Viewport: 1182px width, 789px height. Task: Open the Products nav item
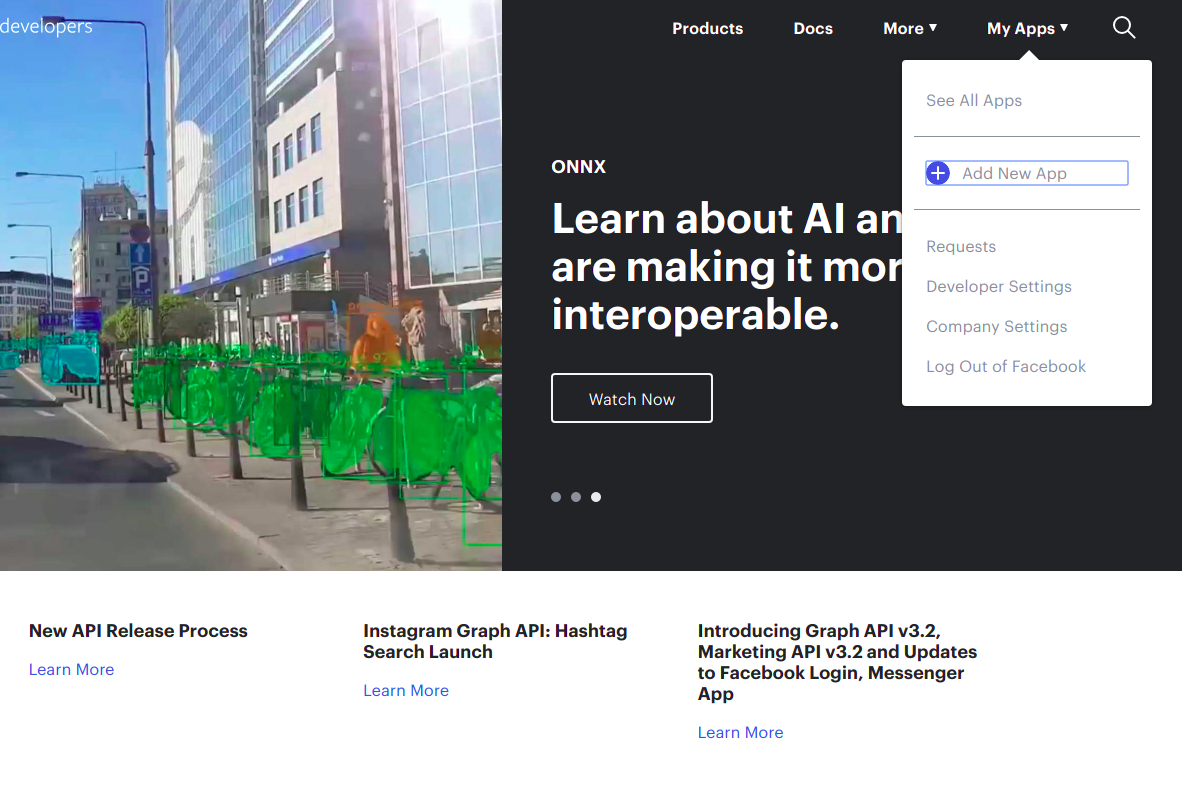[707, 29]
